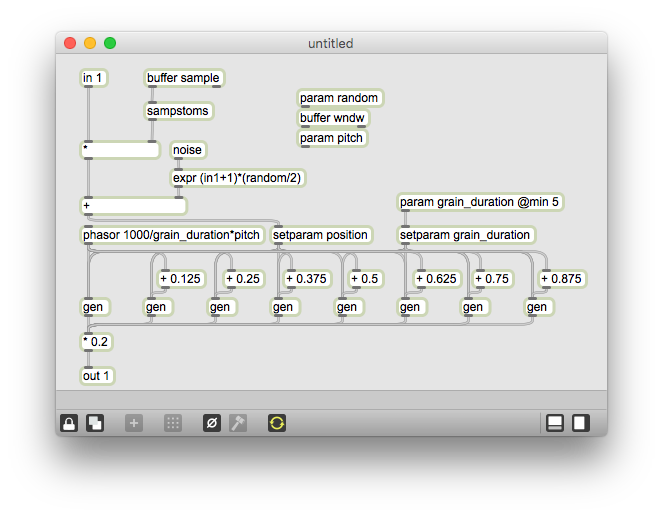Click the 'out 1' outlet object
663x516 pixels.
97,376
